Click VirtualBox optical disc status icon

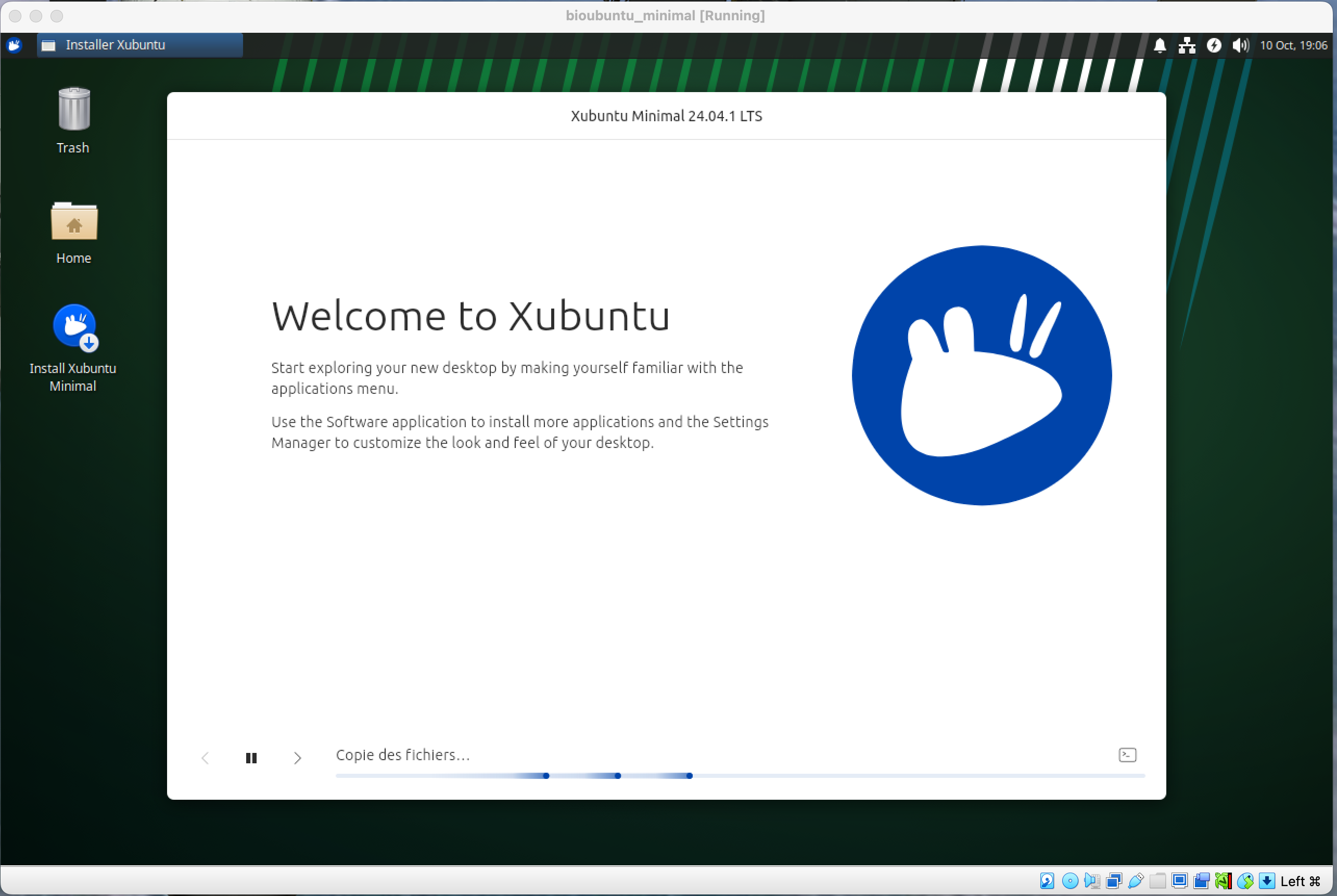click(1071, 880)
